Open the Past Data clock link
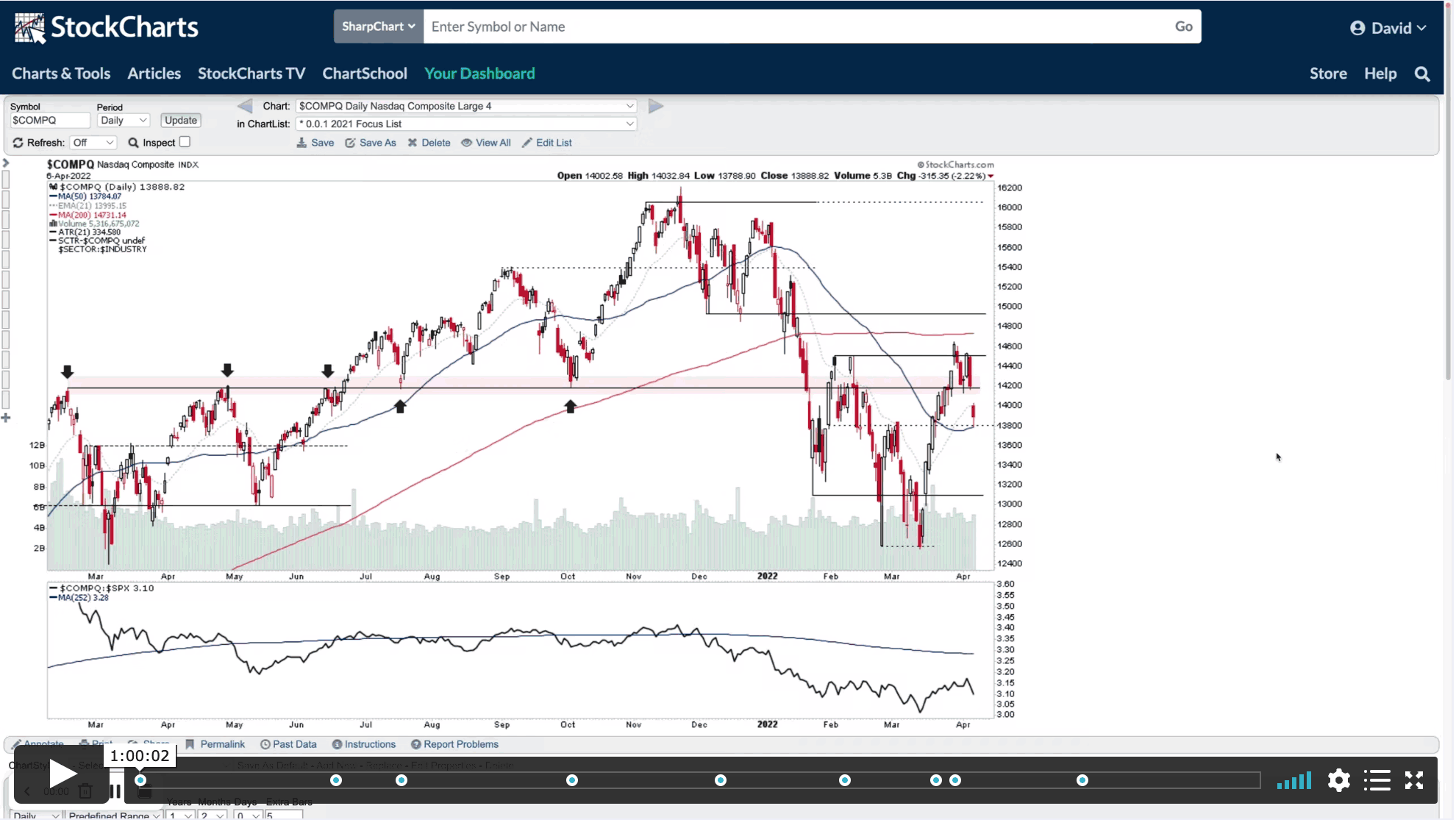The image size is (1456, 828). pos(289,745)
